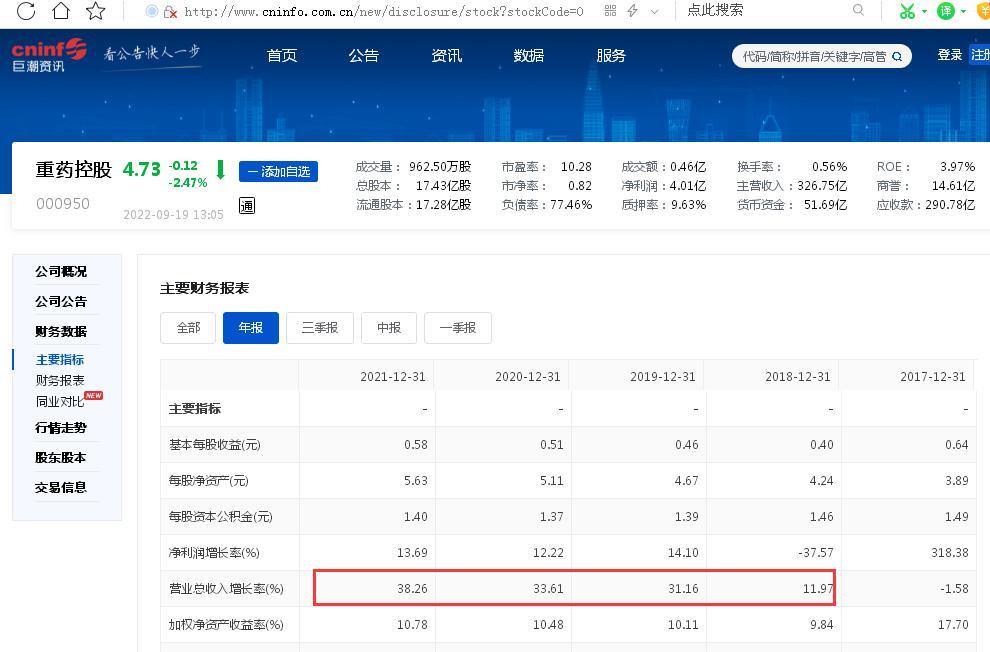Screen dimensions: 990x652
Task: Switch to the 全部 report tab
Action: point(188,328)
